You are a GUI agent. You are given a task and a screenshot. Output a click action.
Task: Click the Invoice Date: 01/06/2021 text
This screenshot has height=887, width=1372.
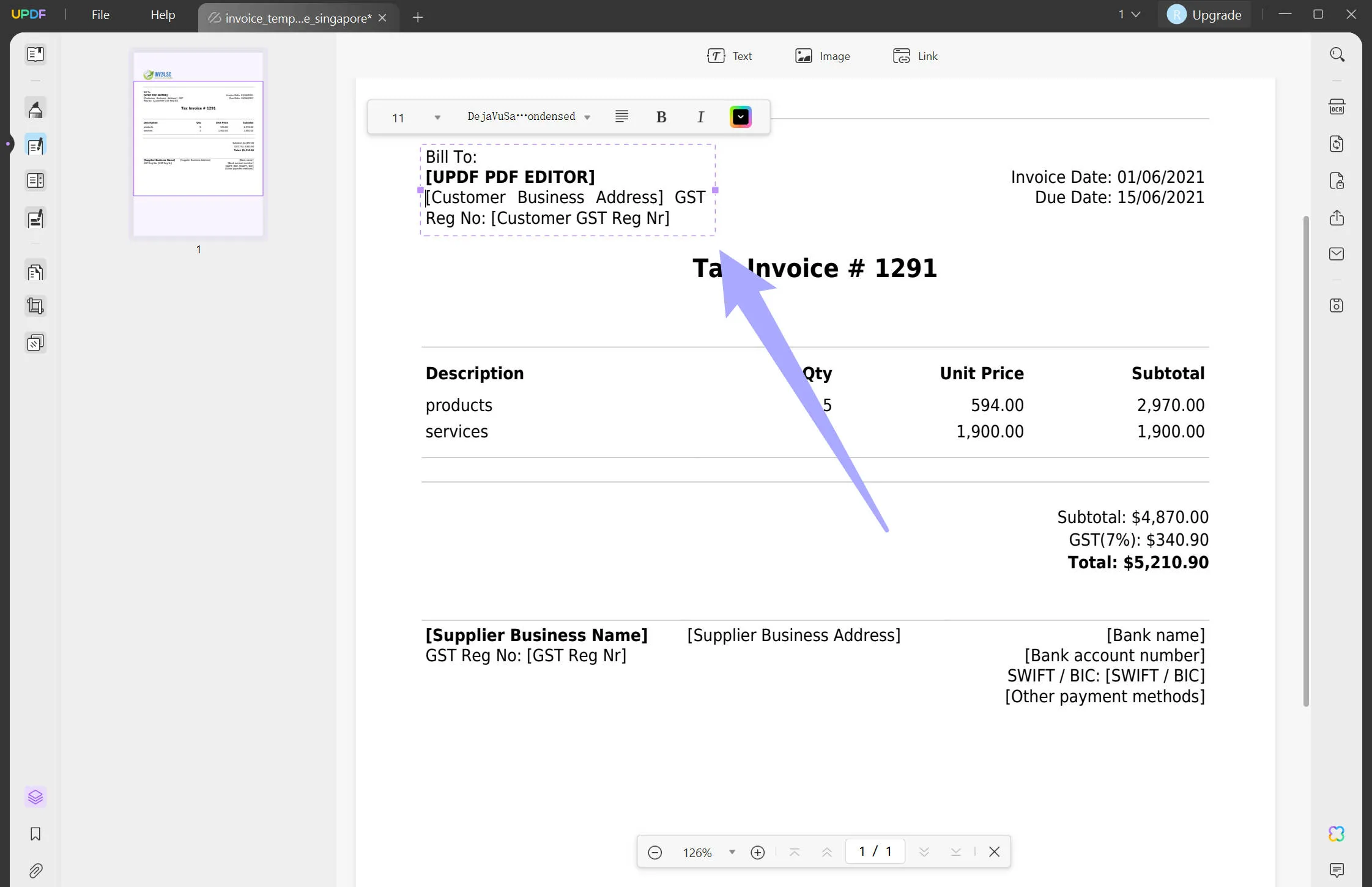(x=1107, y=177)
